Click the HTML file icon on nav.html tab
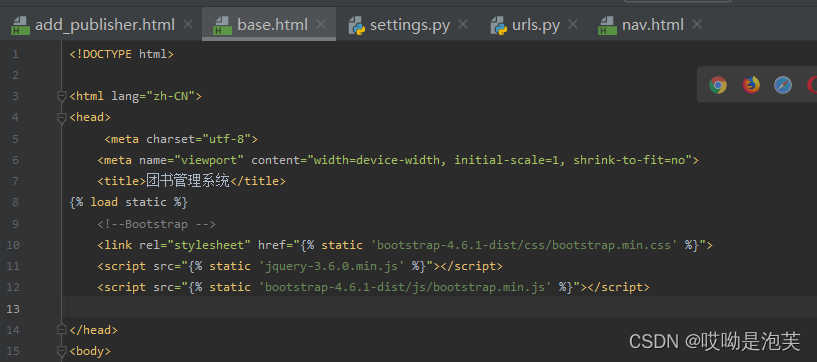The width and height of the screenshot is (817, 362). [x=608, y=25]
